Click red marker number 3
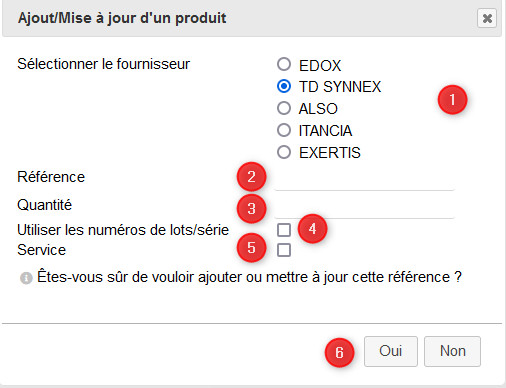 [251, 209]
